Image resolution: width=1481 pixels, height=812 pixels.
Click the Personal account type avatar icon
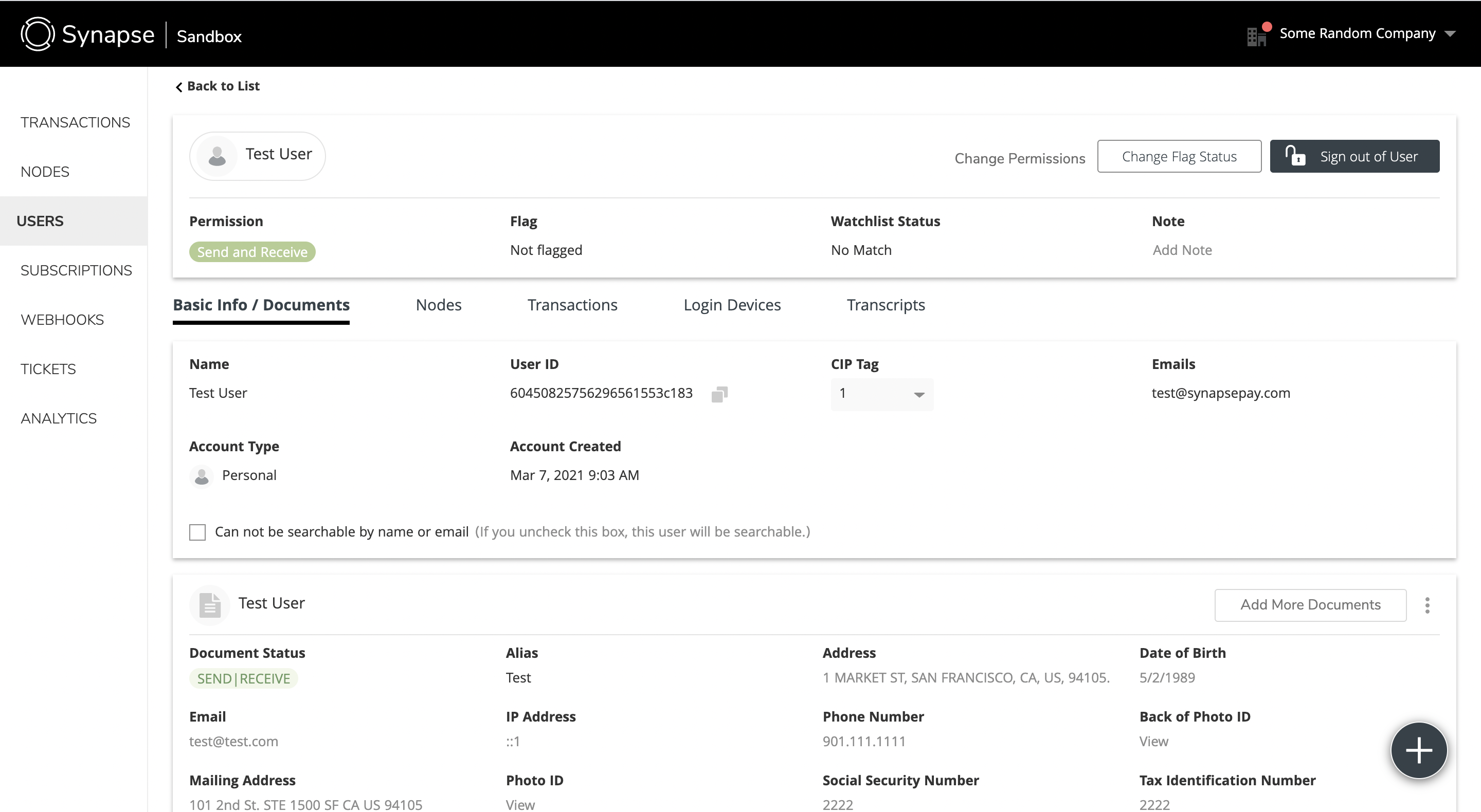[x=201, y=476]
